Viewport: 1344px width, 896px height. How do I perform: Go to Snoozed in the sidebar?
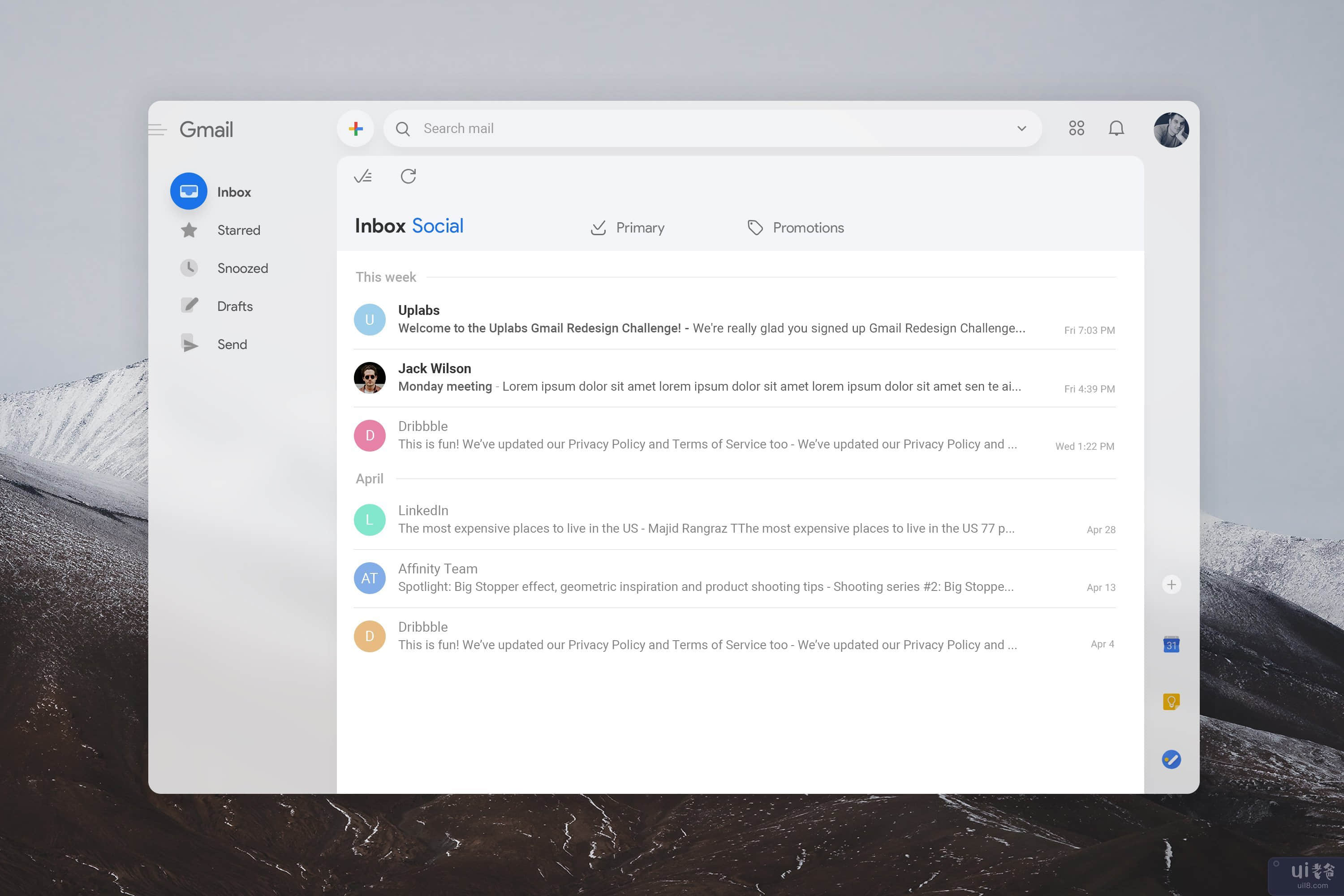pos(242,268)
